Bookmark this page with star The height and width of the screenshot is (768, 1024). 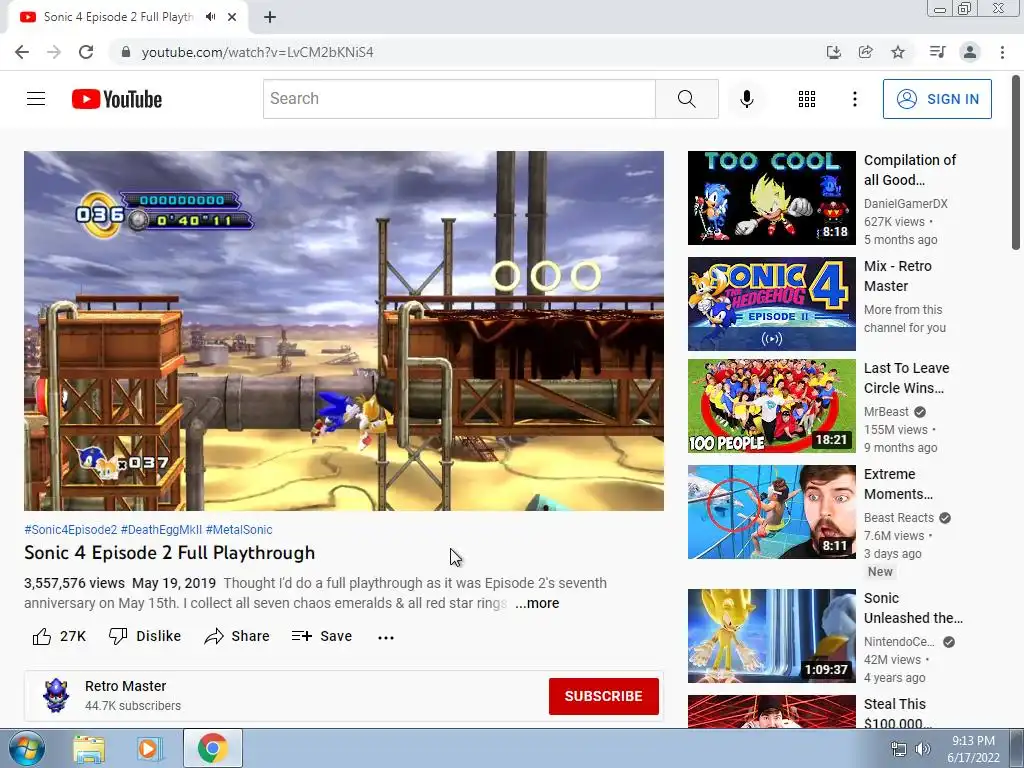click(898, 52)
